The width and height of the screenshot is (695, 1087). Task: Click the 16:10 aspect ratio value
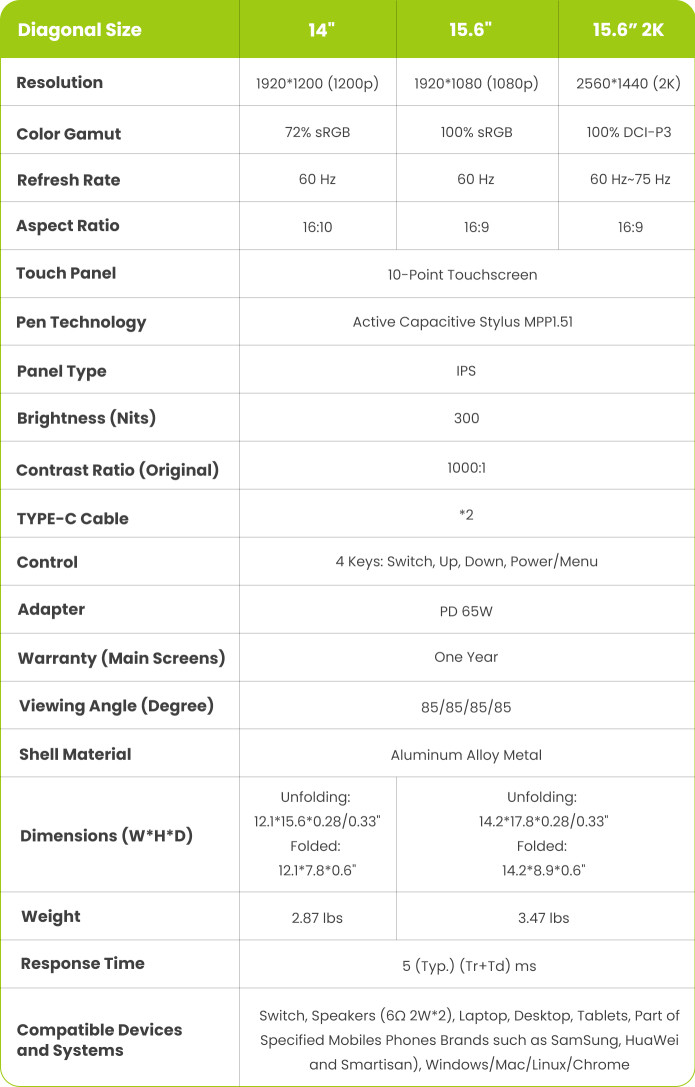317,227
